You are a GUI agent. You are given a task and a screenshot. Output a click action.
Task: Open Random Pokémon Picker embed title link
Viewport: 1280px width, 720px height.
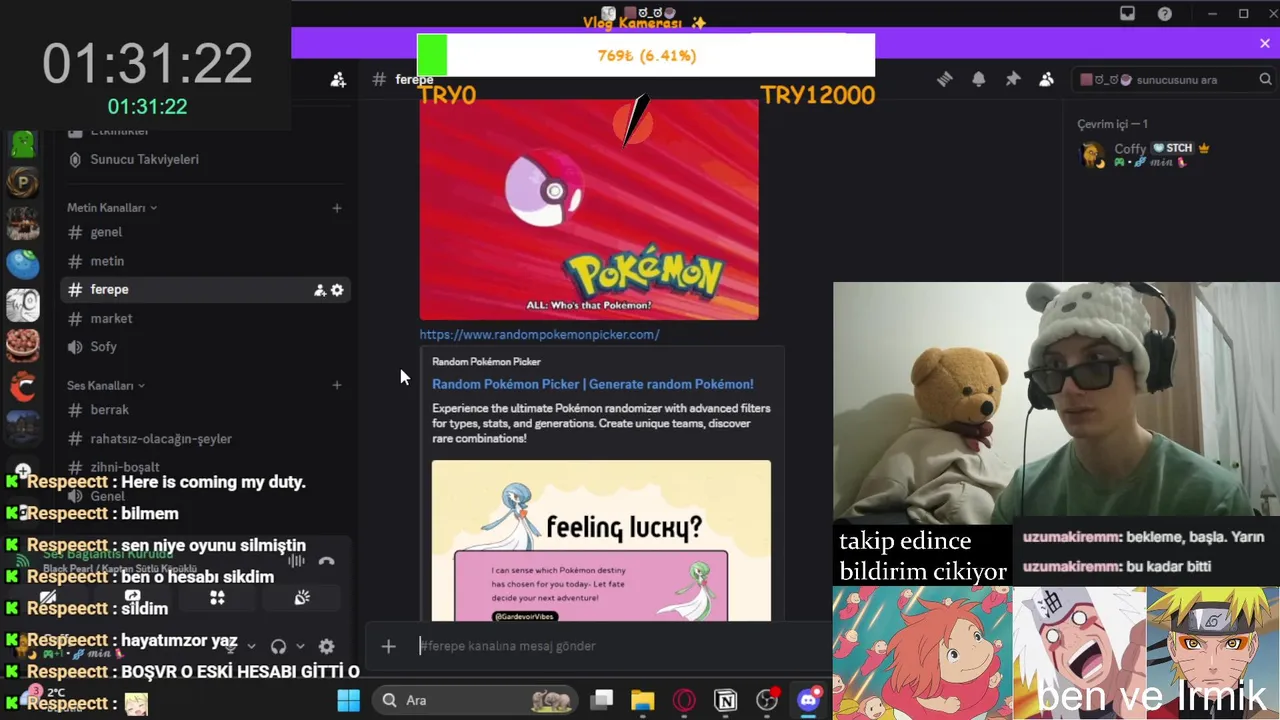592,384
